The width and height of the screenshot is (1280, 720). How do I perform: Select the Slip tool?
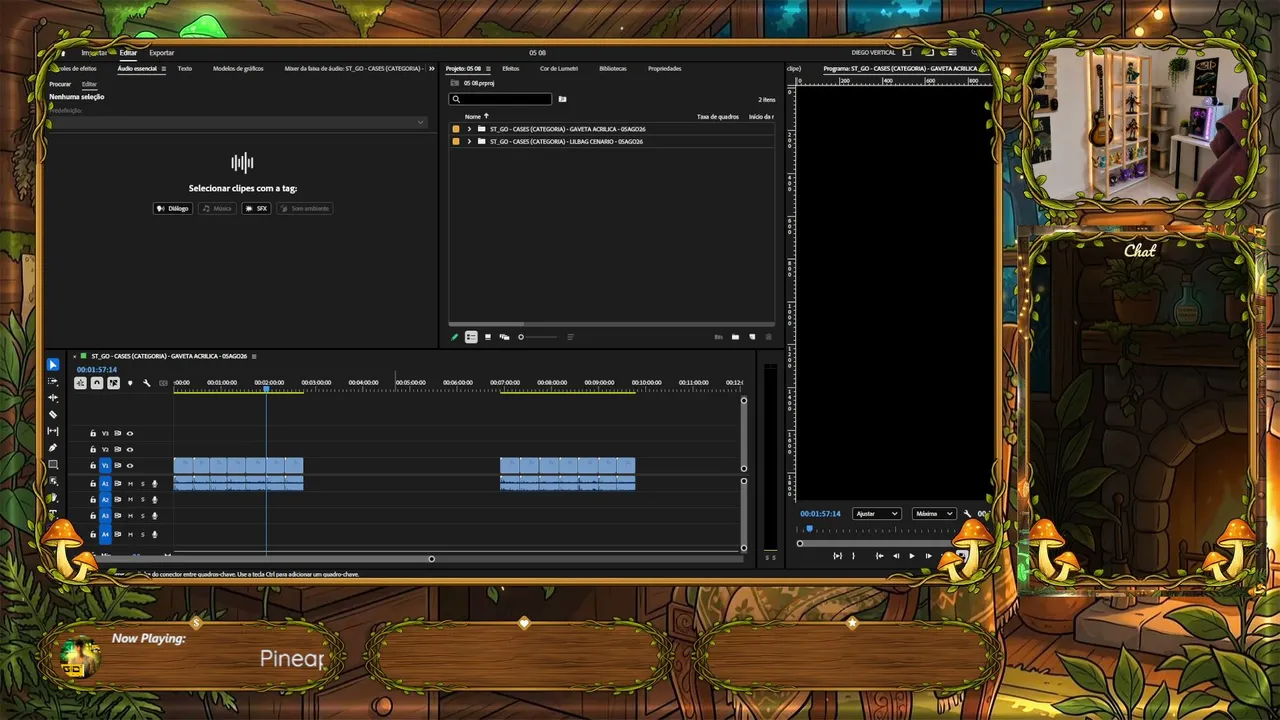[x=53, y=431]
